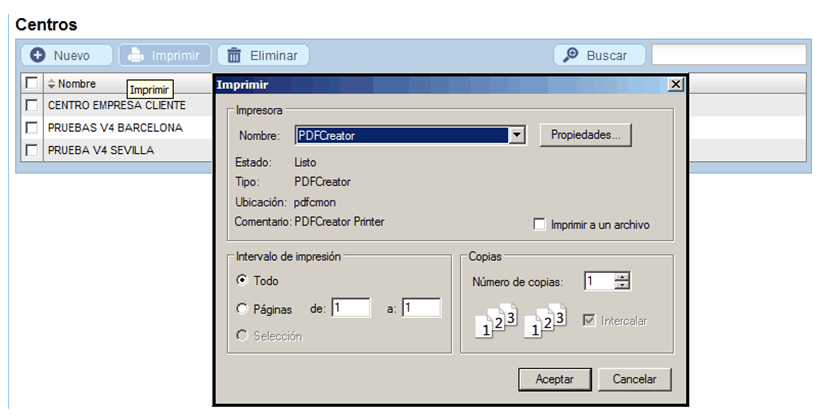Click the Buscar magnifier icon

click(x=571, y=56)
